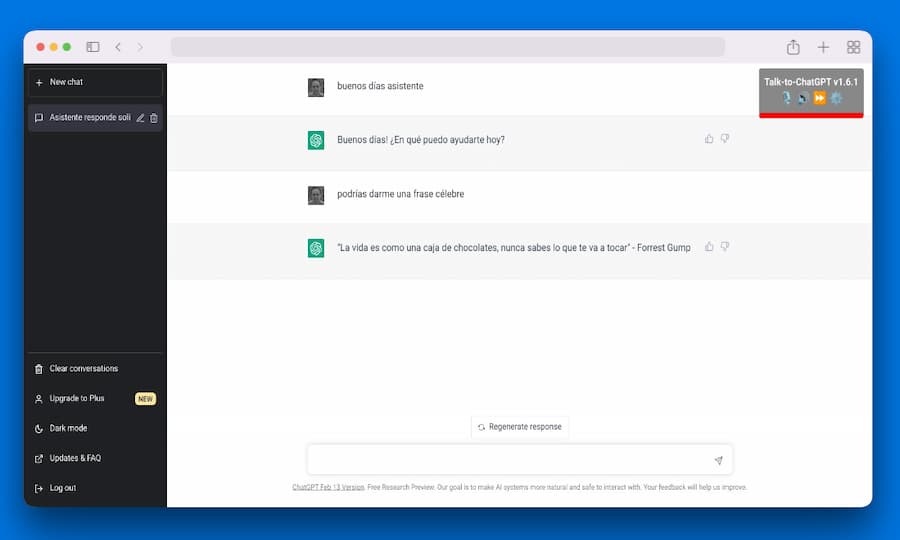Open a new Safari tab with plus
Viewport: 900px width, 540px height.
(x=823, y=47)
